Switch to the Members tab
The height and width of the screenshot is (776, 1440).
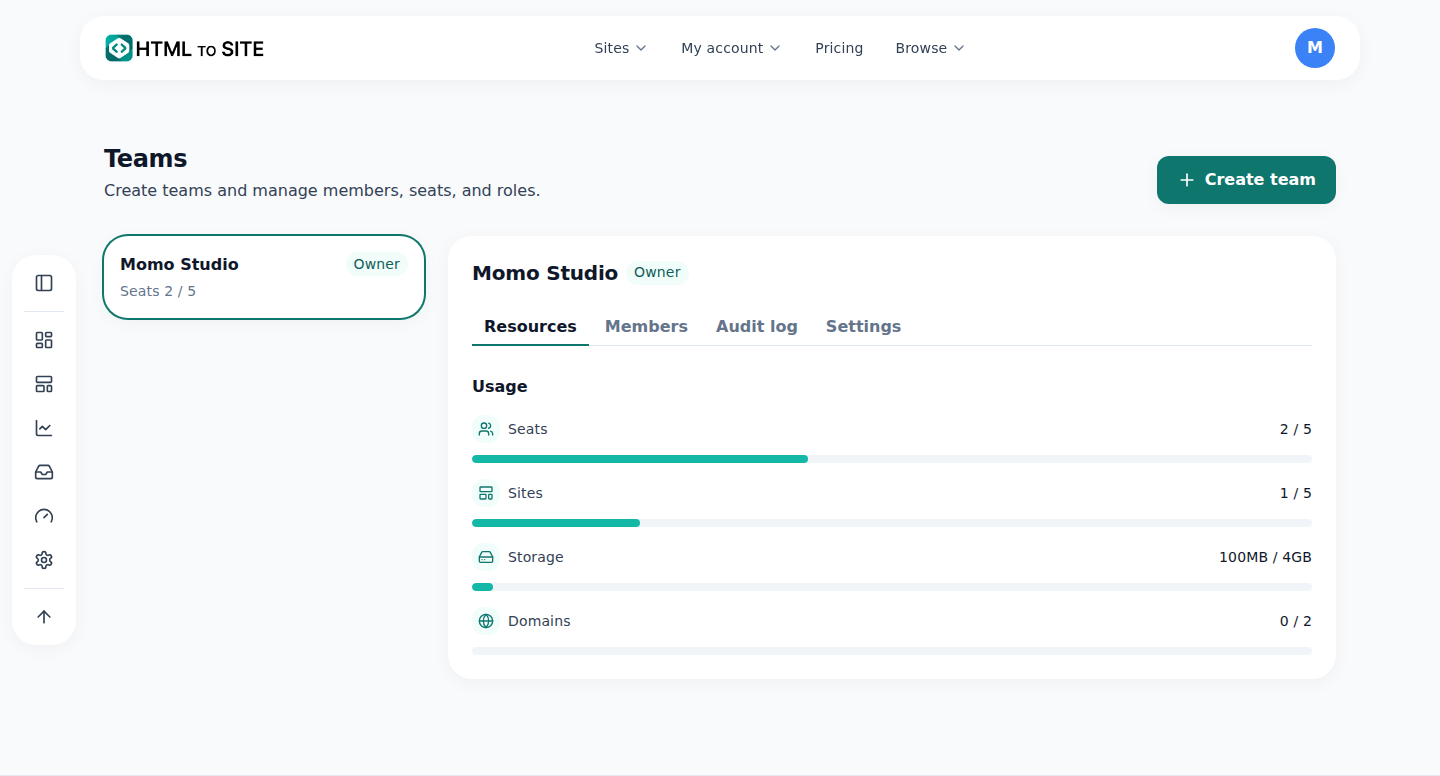tap(646, 326)
